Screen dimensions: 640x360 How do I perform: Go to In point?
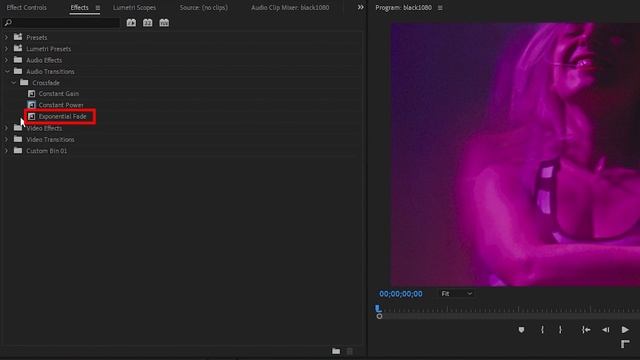(x=586, y=329)
